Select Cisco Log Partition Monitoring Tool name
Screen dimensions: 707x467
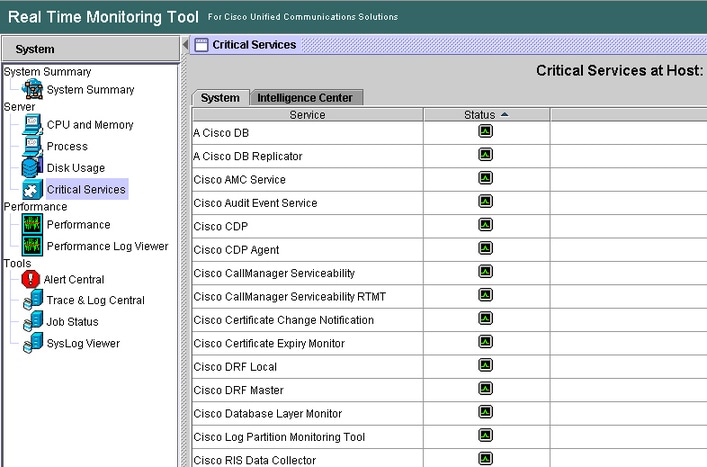pyautogui.click(x=279, y=437)
